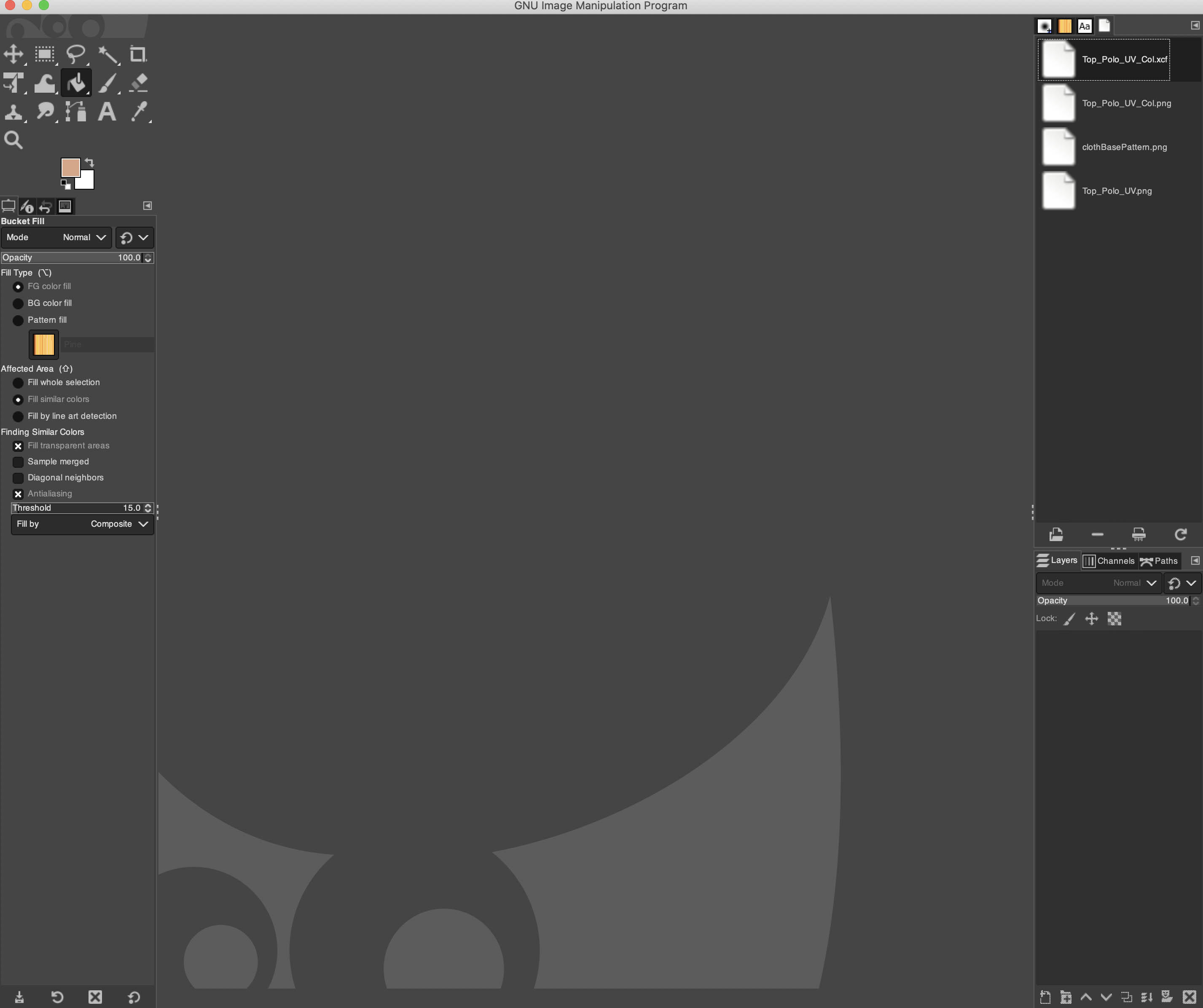Select the Zoom magnifier tool
This screenshot has width=1203, height=1008.
(x=13, y=140)
